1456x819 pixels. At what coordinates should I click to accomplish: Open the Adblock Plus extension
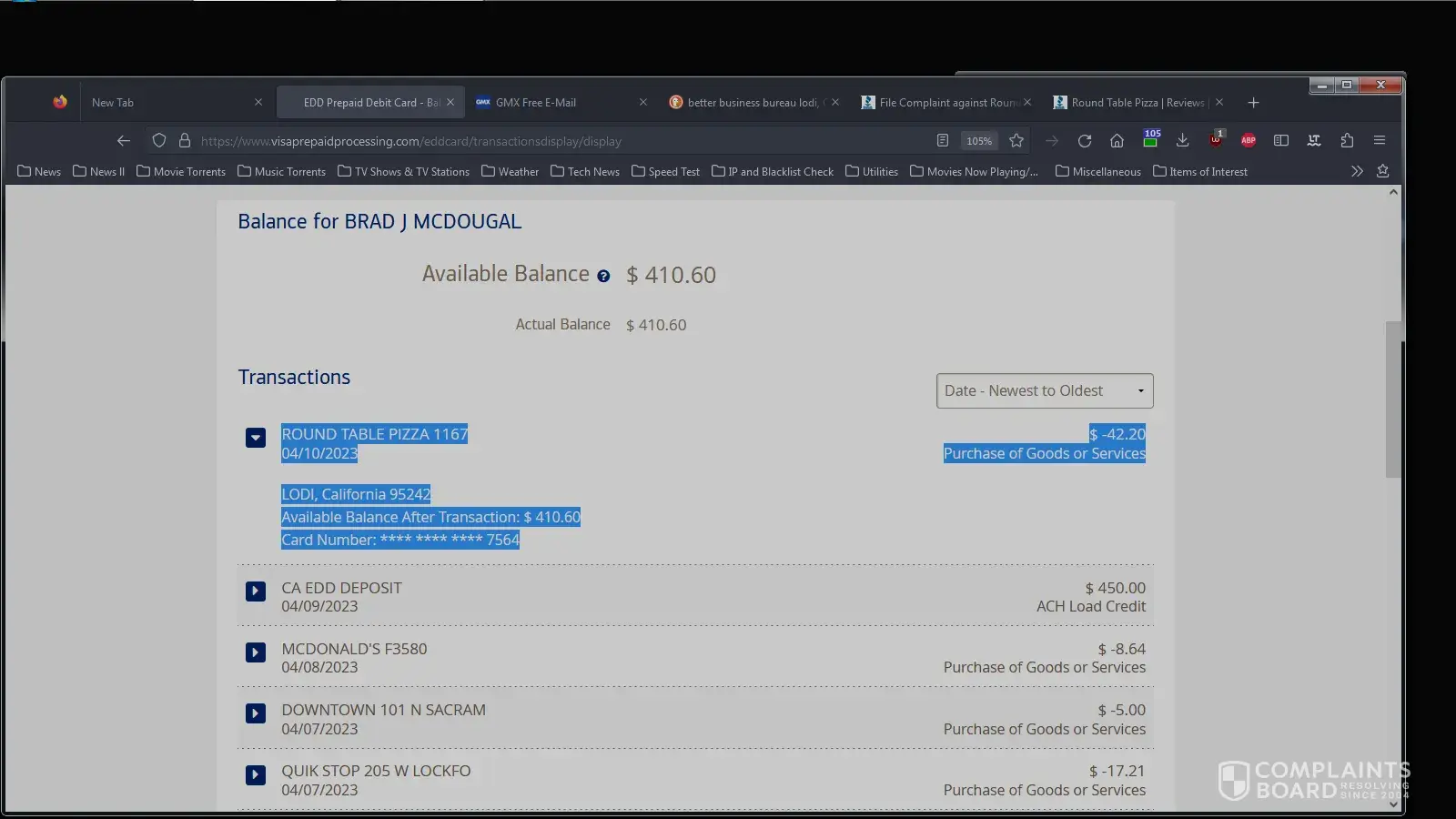1249,141
